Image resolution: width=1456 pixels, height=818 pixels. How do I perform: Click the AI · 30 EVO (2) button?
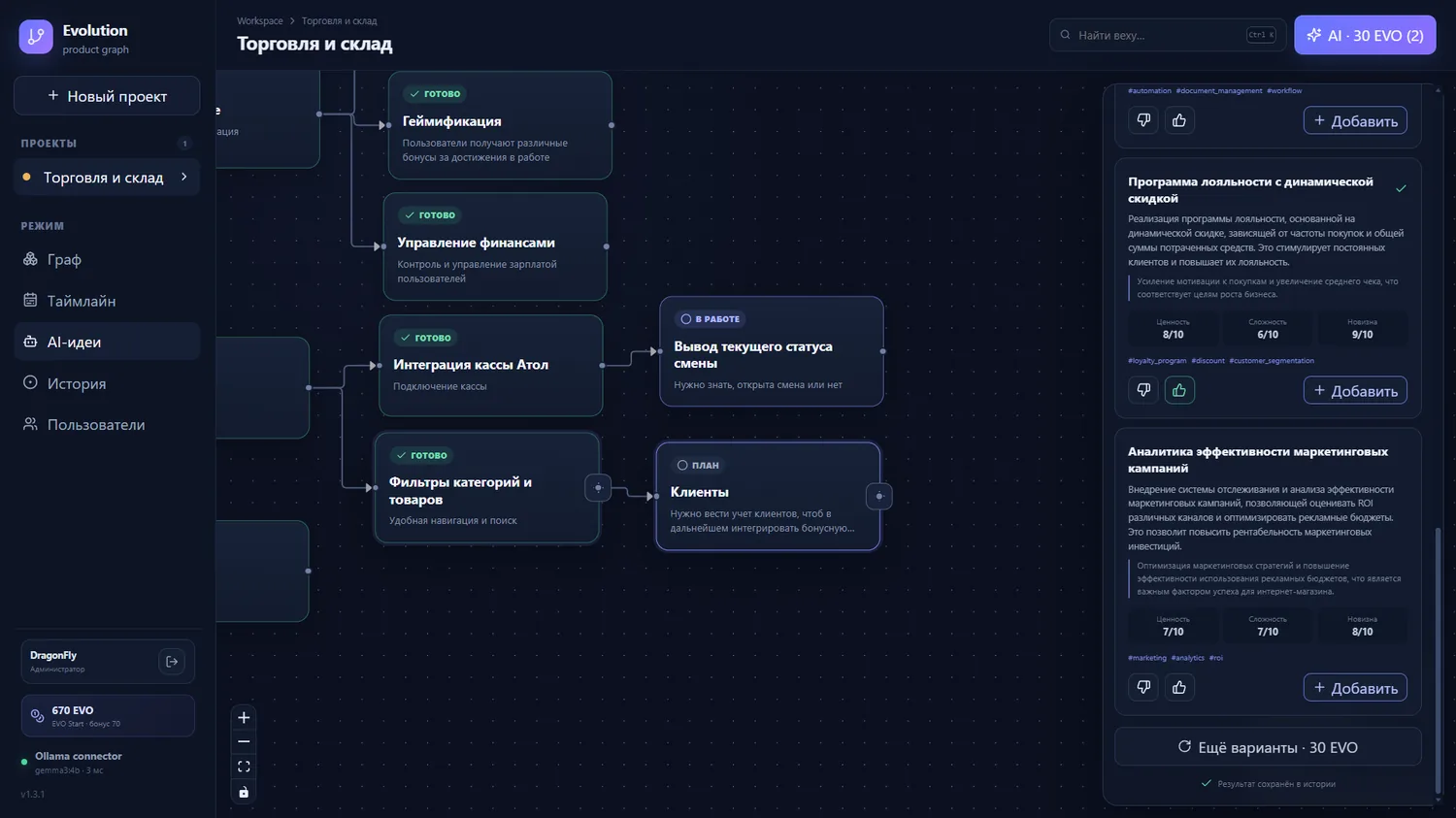point(1365,35)
